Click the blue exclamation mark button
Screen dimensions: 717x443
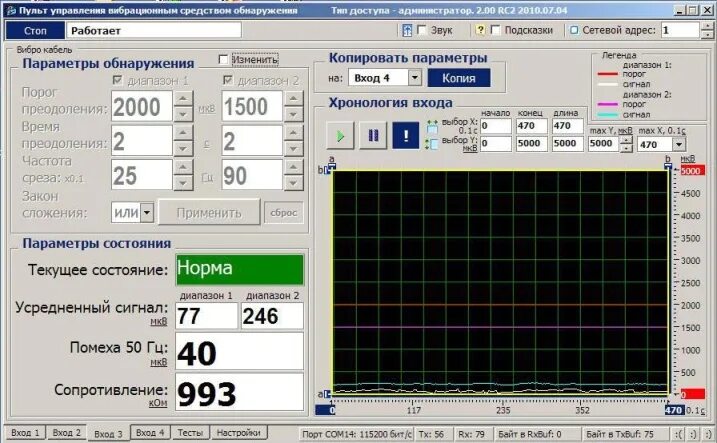click(x=406, y=136)
